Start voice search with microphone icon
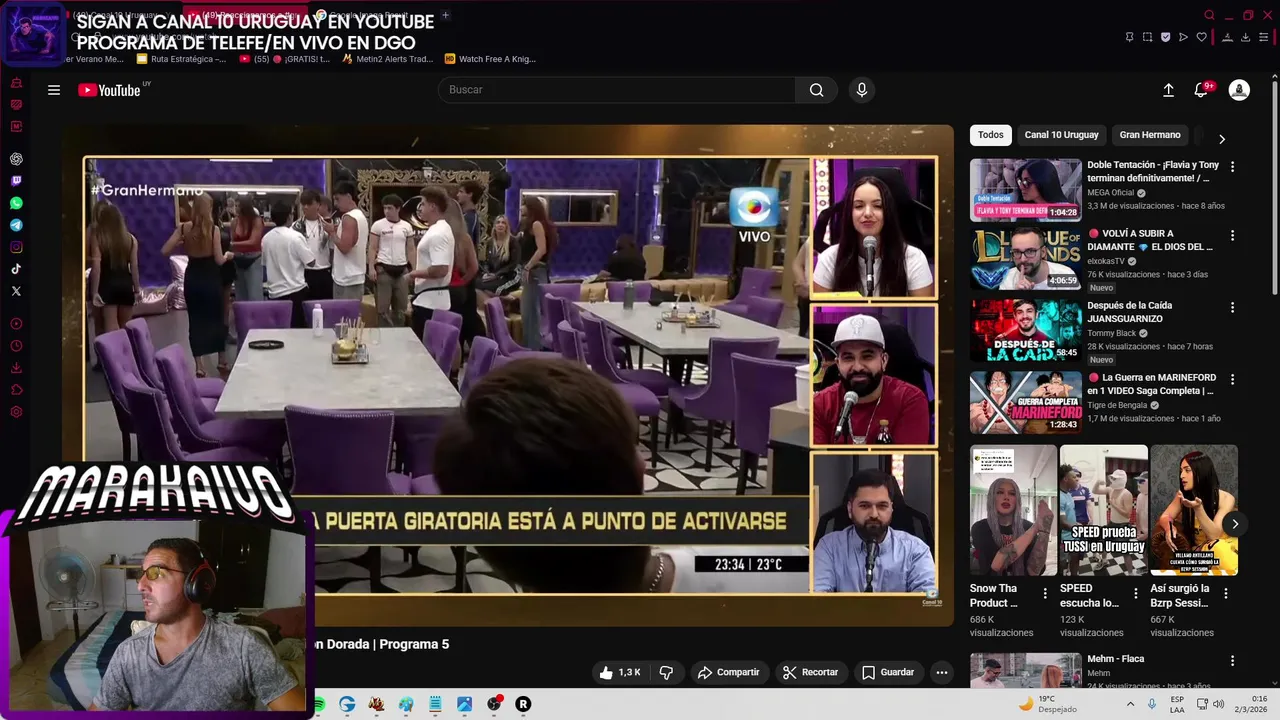1280x720 pixels. click(x=862, y=90)
